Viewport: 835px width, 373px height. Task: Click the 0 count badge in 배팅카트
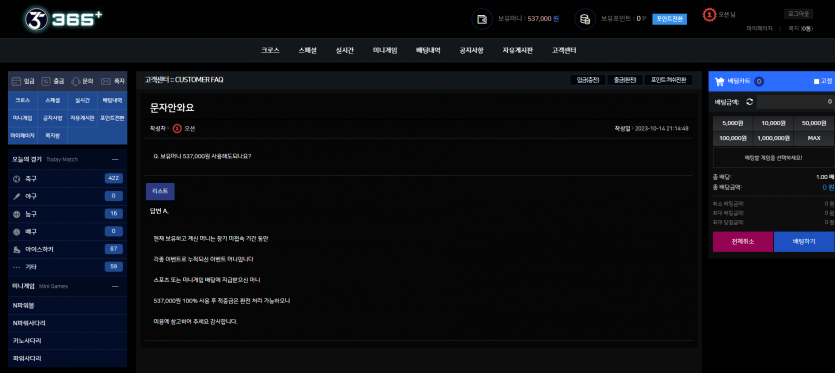coord(758,82)
